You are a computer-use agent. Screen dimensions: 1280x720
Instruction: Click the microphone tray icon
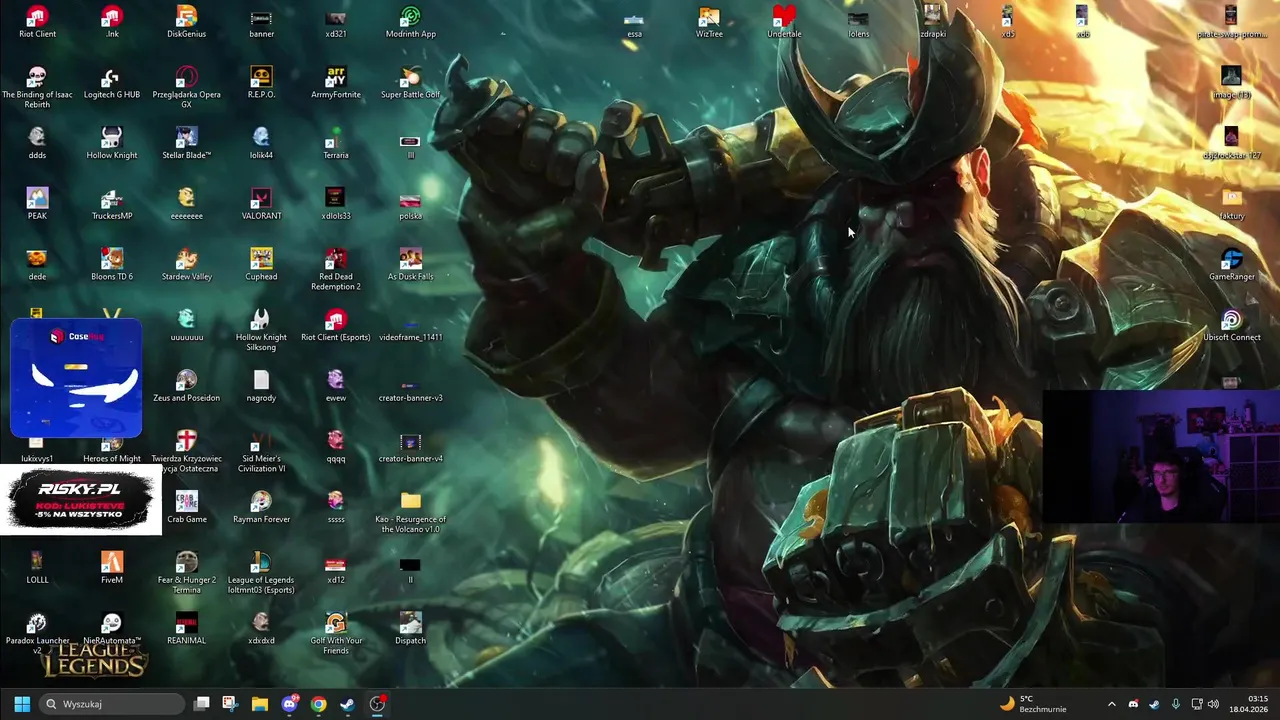[1175, 704]
